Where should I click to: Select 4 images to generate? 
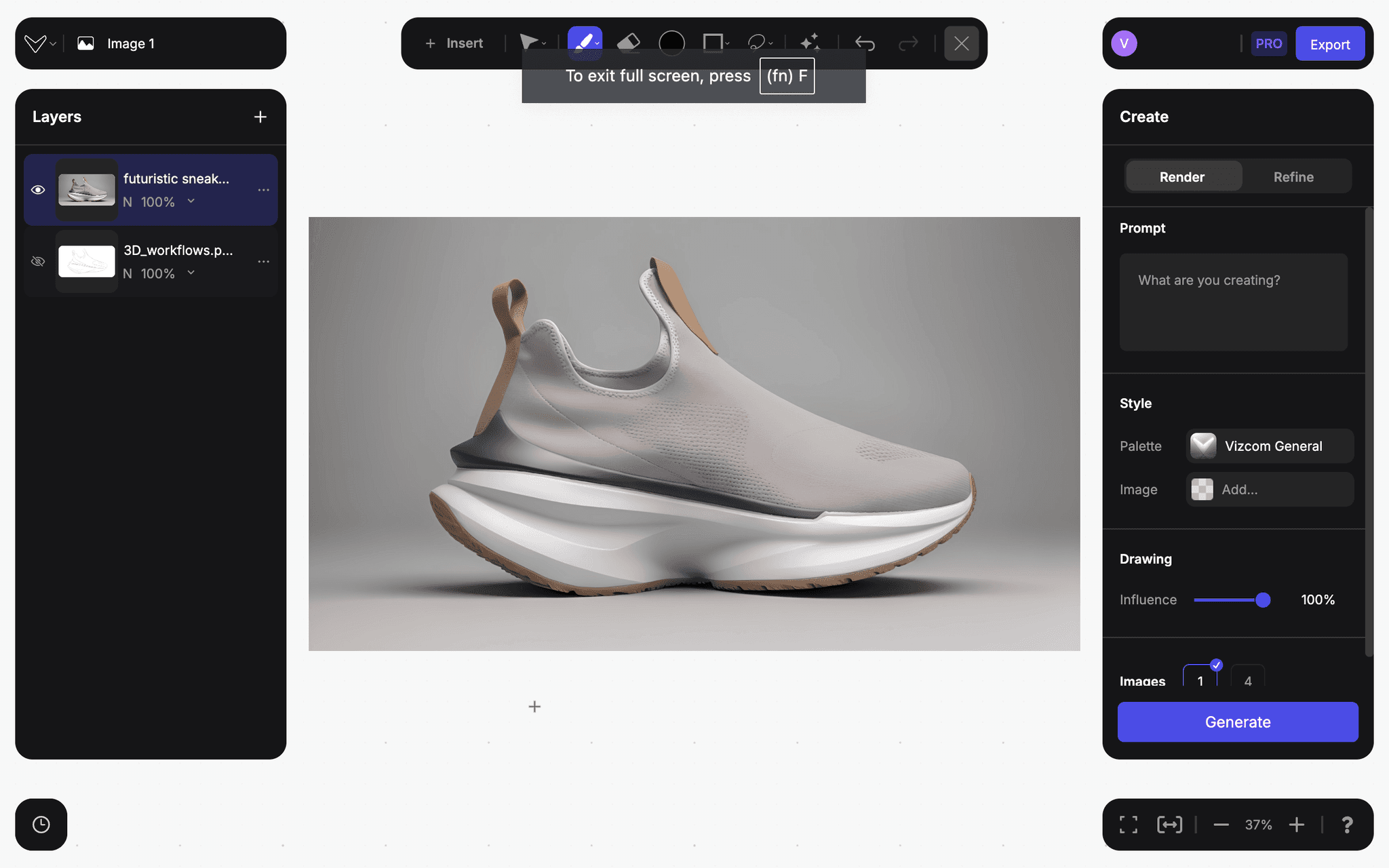click(x=1248, y=681)
